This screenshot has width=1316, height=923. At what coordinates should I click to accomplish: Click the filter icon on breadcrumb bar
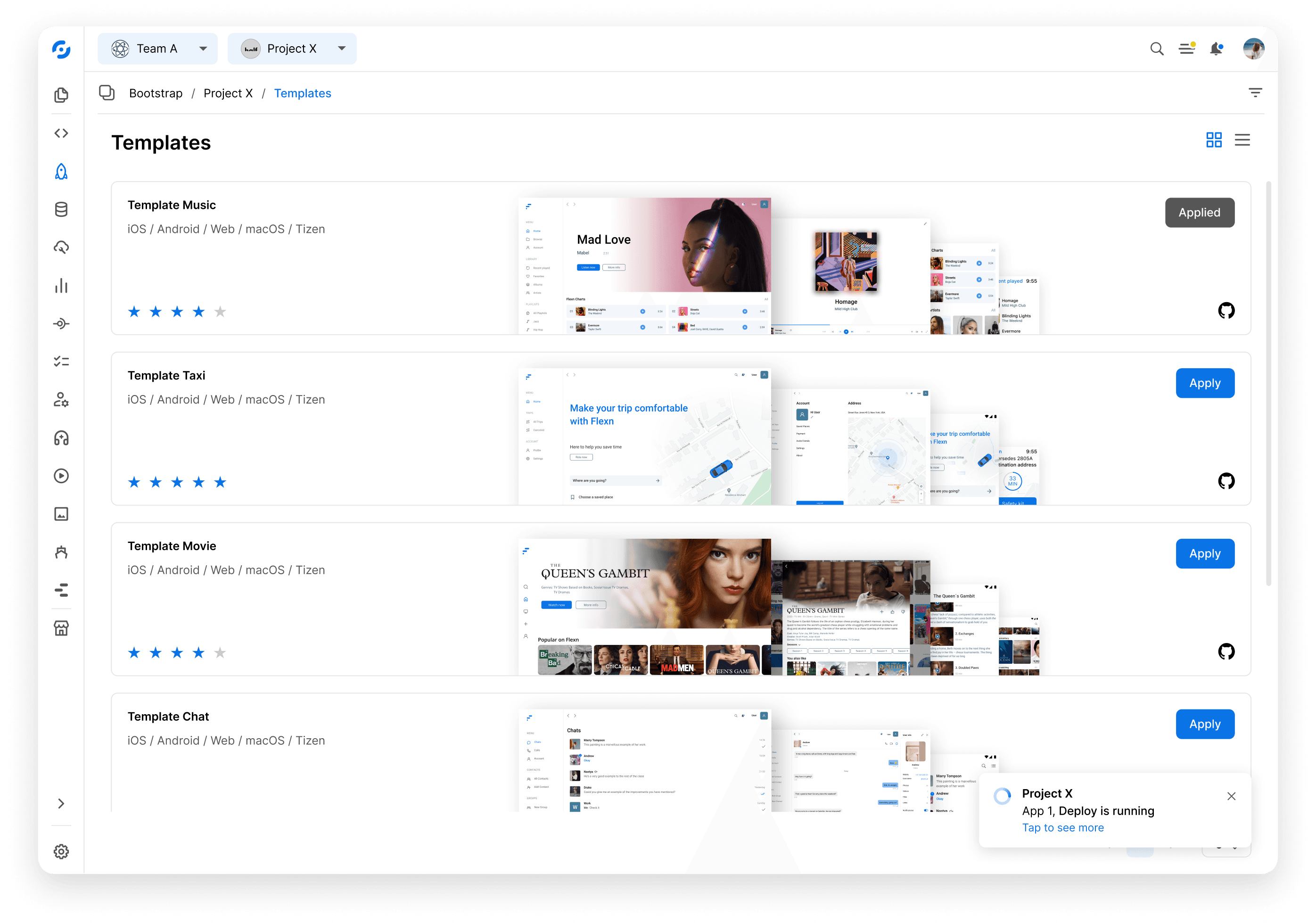(1255, 93)
